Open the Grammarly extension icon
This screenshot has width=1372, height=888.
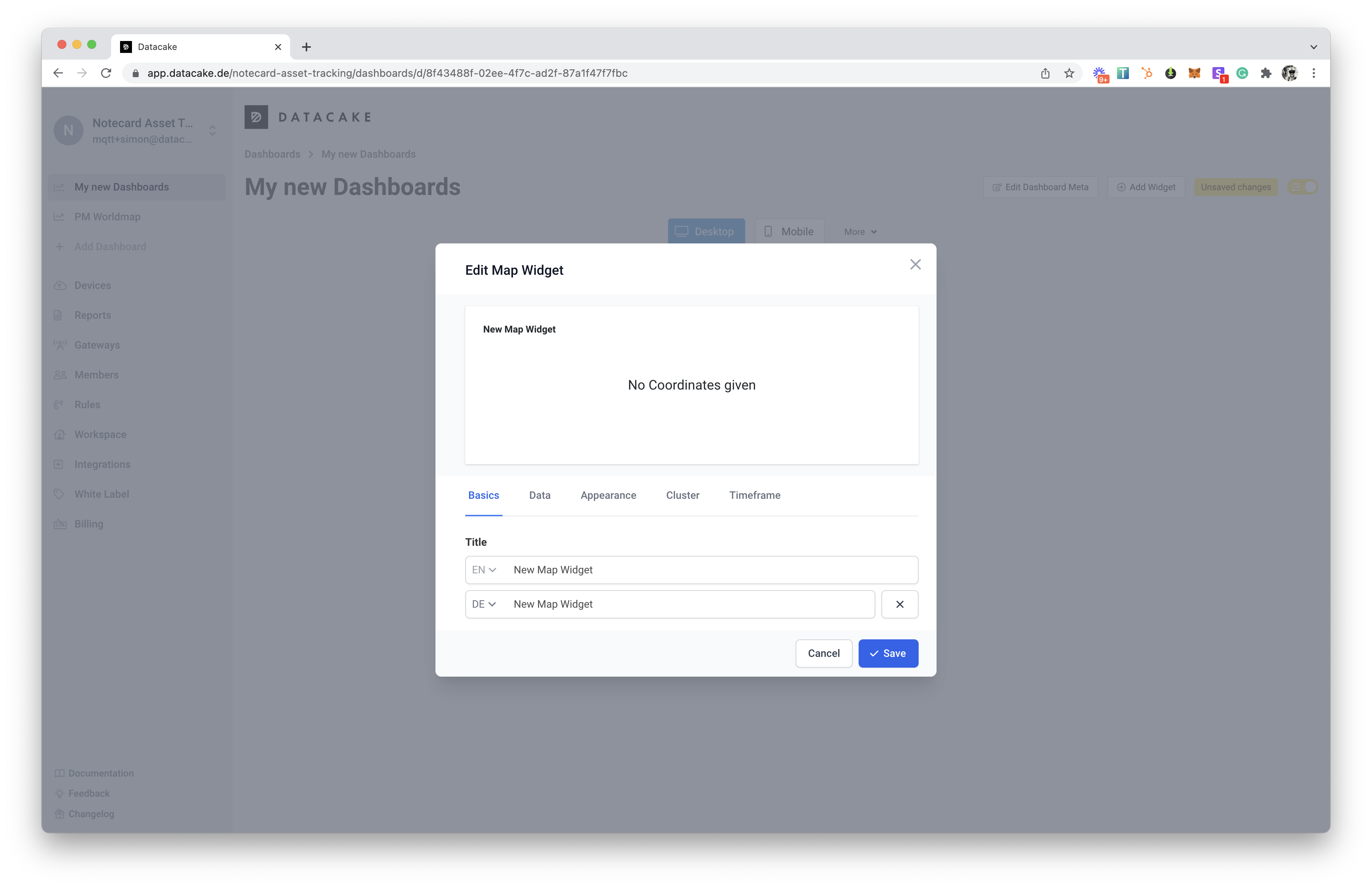tap(1242, 73)
